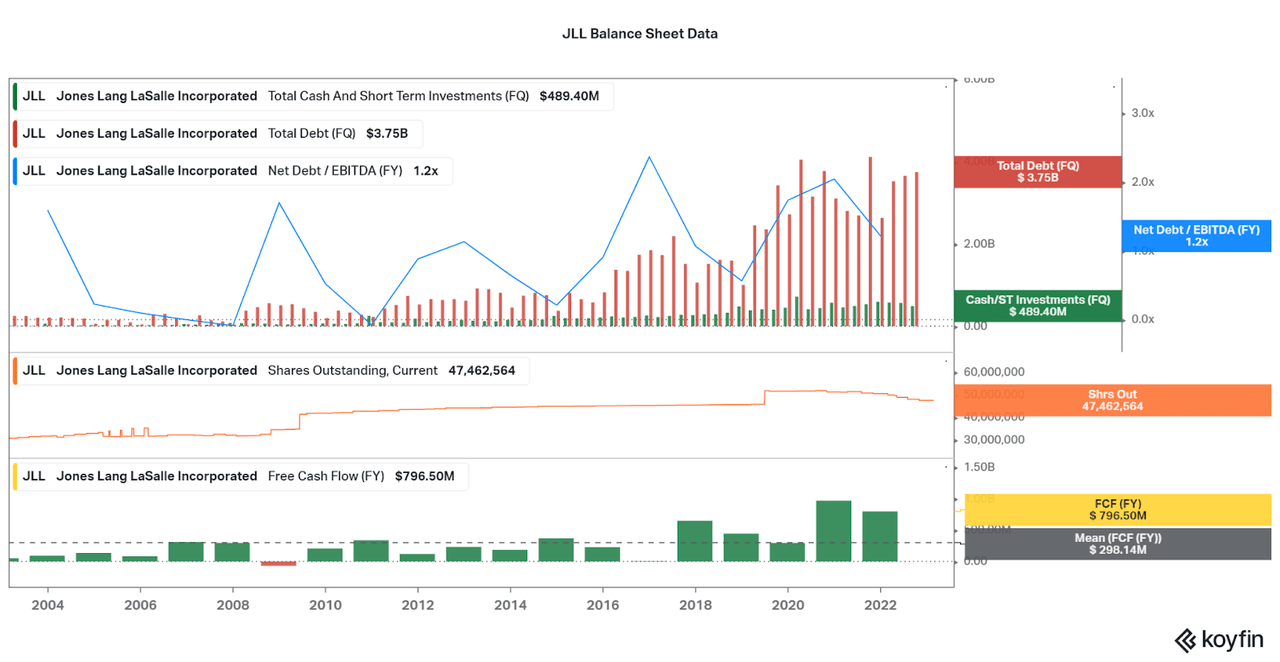This screenshot has height=662, width=1280.
Task: Open the options menu on the top price panel
Action: pyautogui.click(x=945, y=88)
